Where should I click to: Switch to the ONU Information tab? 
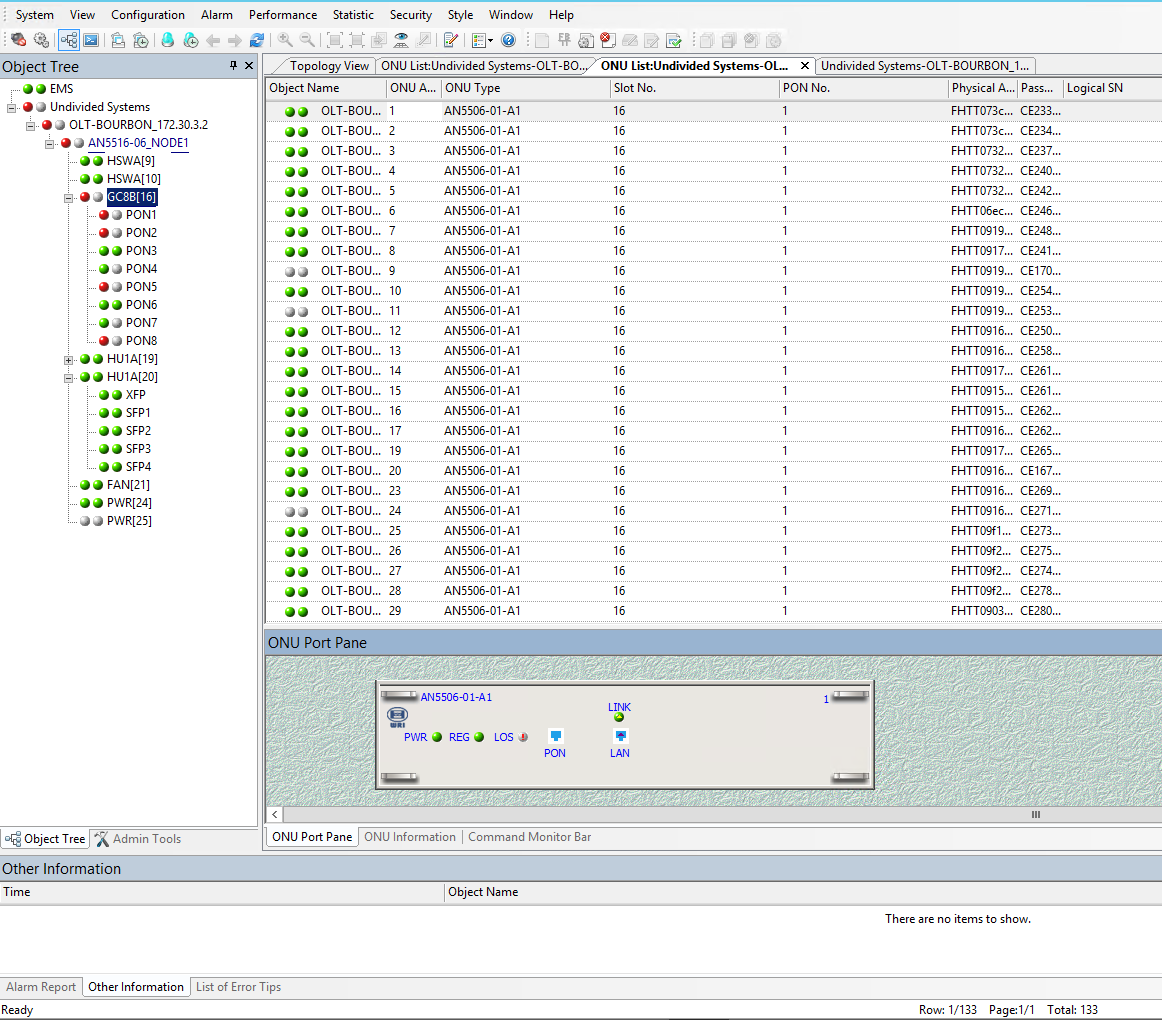point(410,838)
